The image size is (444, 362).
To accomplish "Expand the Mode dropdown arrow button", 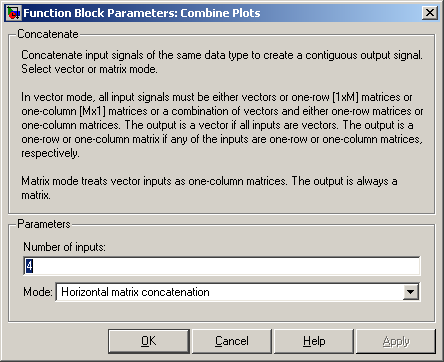I will pyautogui.click(x=410, y=292).
